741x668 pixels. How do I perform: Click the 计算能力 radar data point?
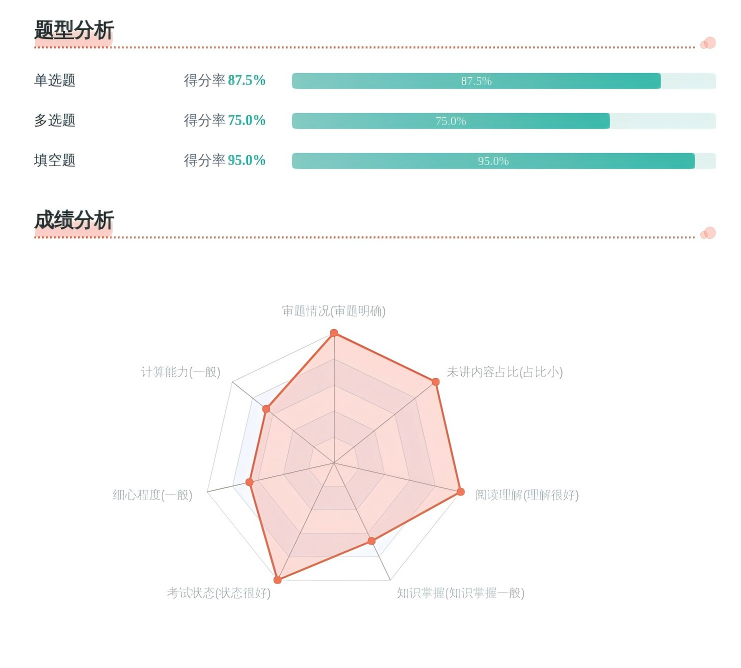point(266,409)
